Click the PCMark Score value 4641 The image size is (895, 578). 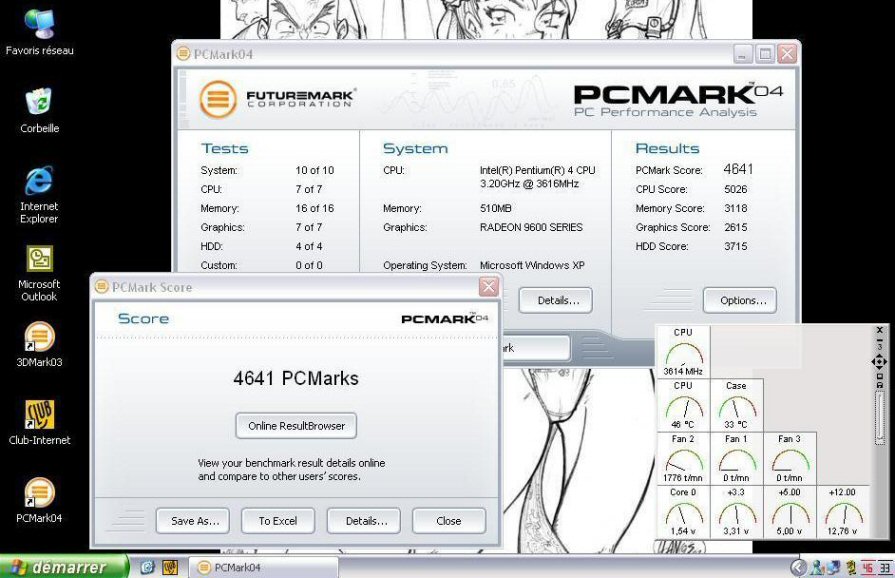click(x=739, y=169)
